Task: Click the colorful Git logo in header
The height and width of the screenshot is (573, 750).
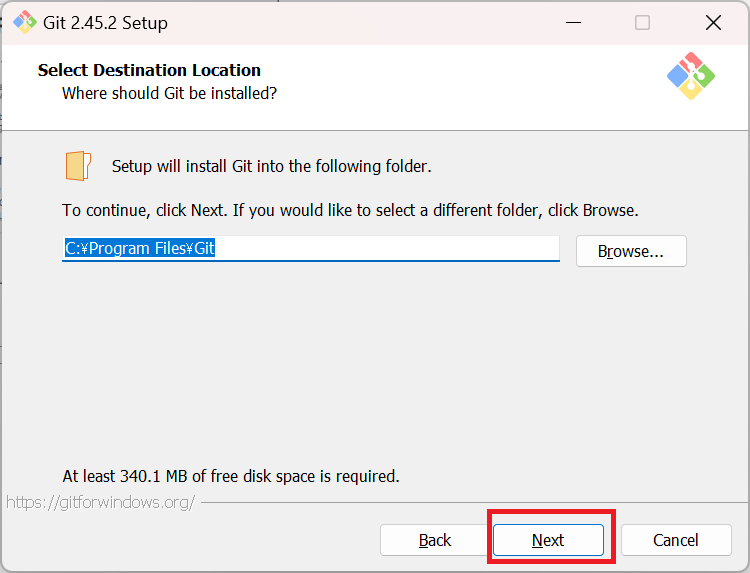Action: click(x=690, y=76)
